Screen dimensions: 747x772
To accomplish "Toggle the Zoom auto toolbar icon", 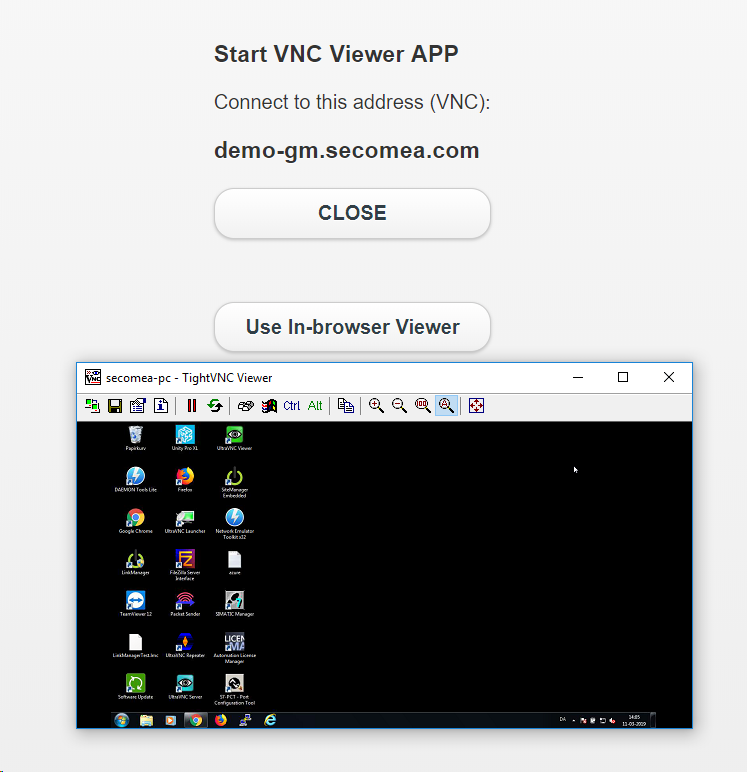I will coord(446,406).
